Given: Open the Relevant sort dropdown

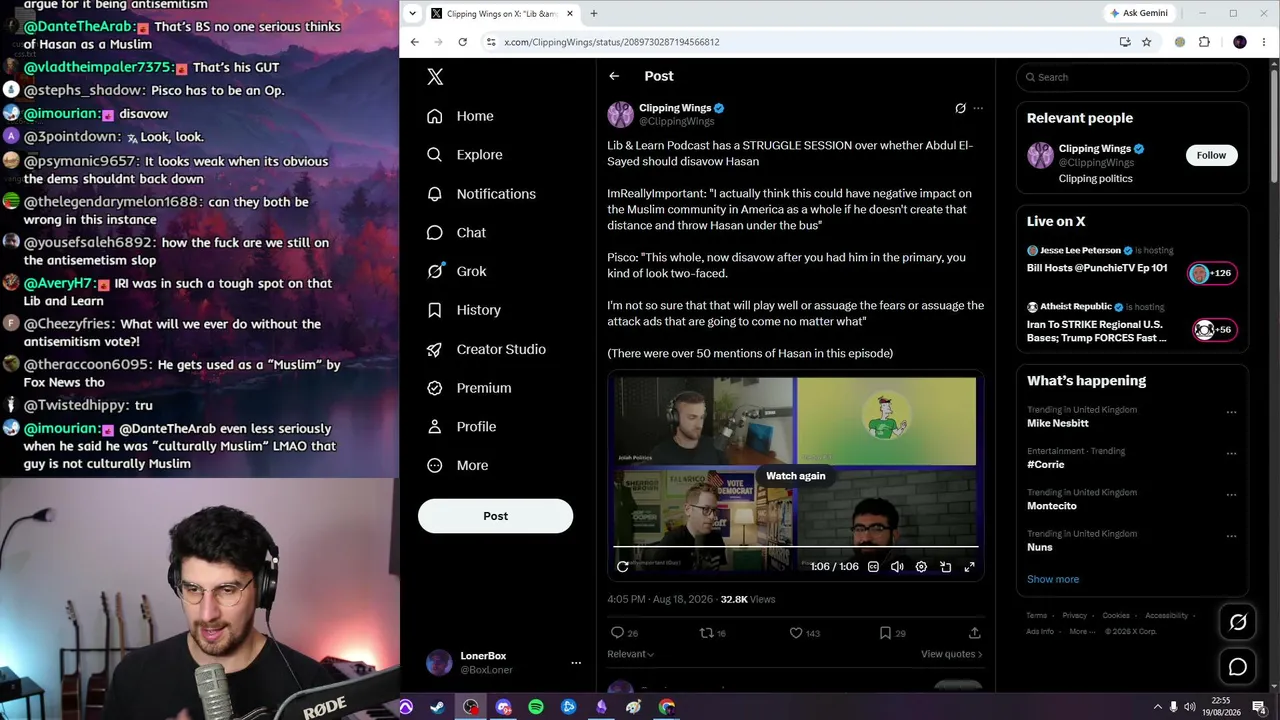Looking at the screenshot, I should [631, 654].
